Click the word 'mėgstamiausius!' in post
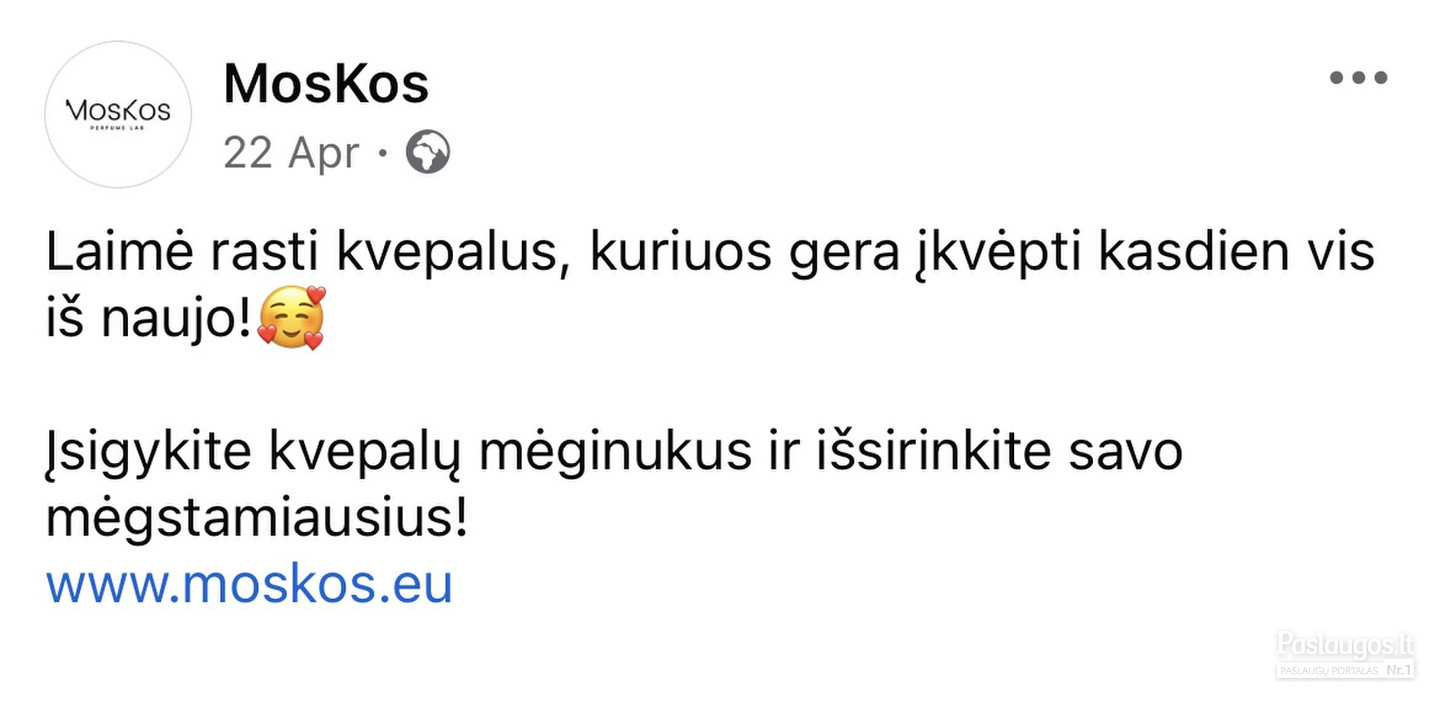Screen dimensions: 1440x702 tap(256, 519)
